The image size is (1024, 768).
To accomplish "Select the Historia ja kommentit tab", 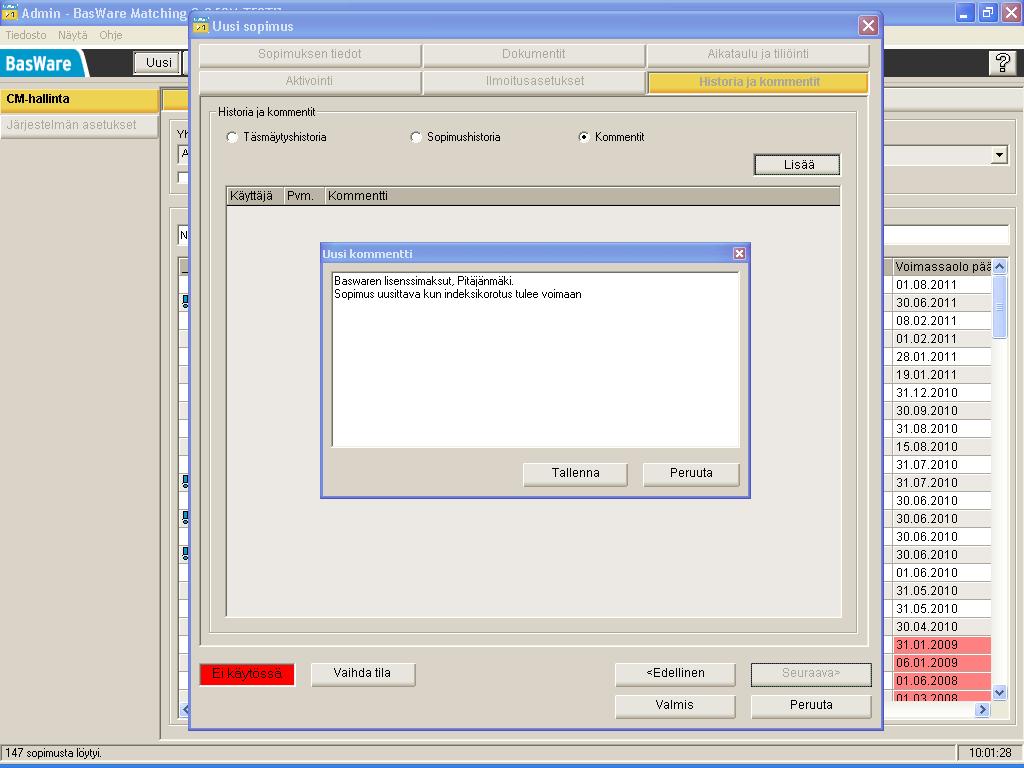I will click(x=758, y=82).
